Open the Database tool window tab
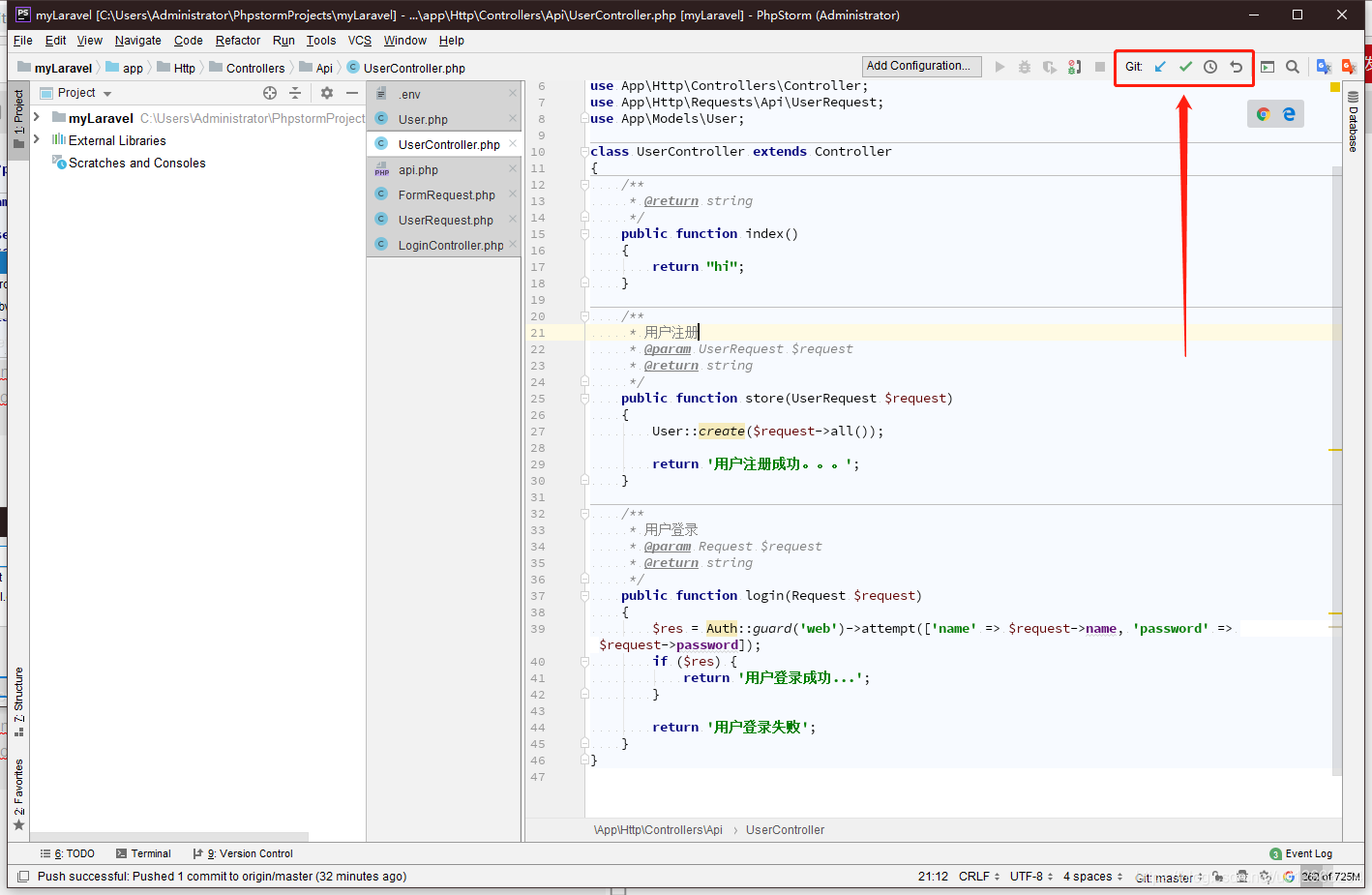 click(x=1353, y=122)
